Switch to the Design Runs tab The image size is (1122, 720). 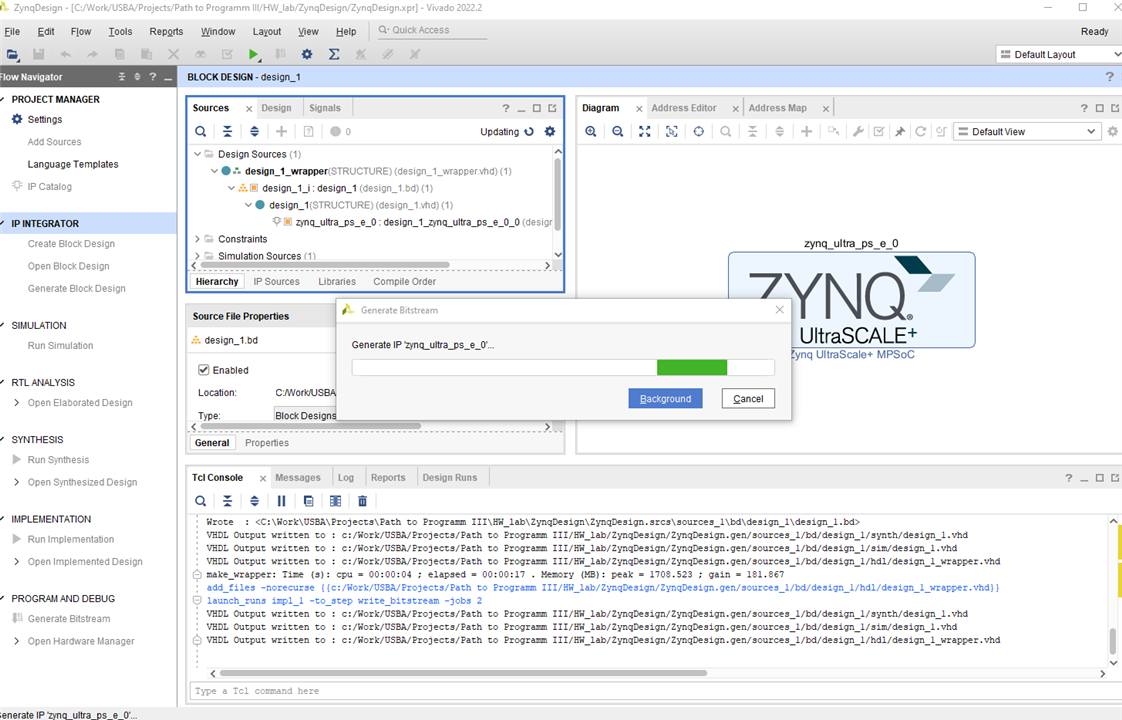pos(449,478)
